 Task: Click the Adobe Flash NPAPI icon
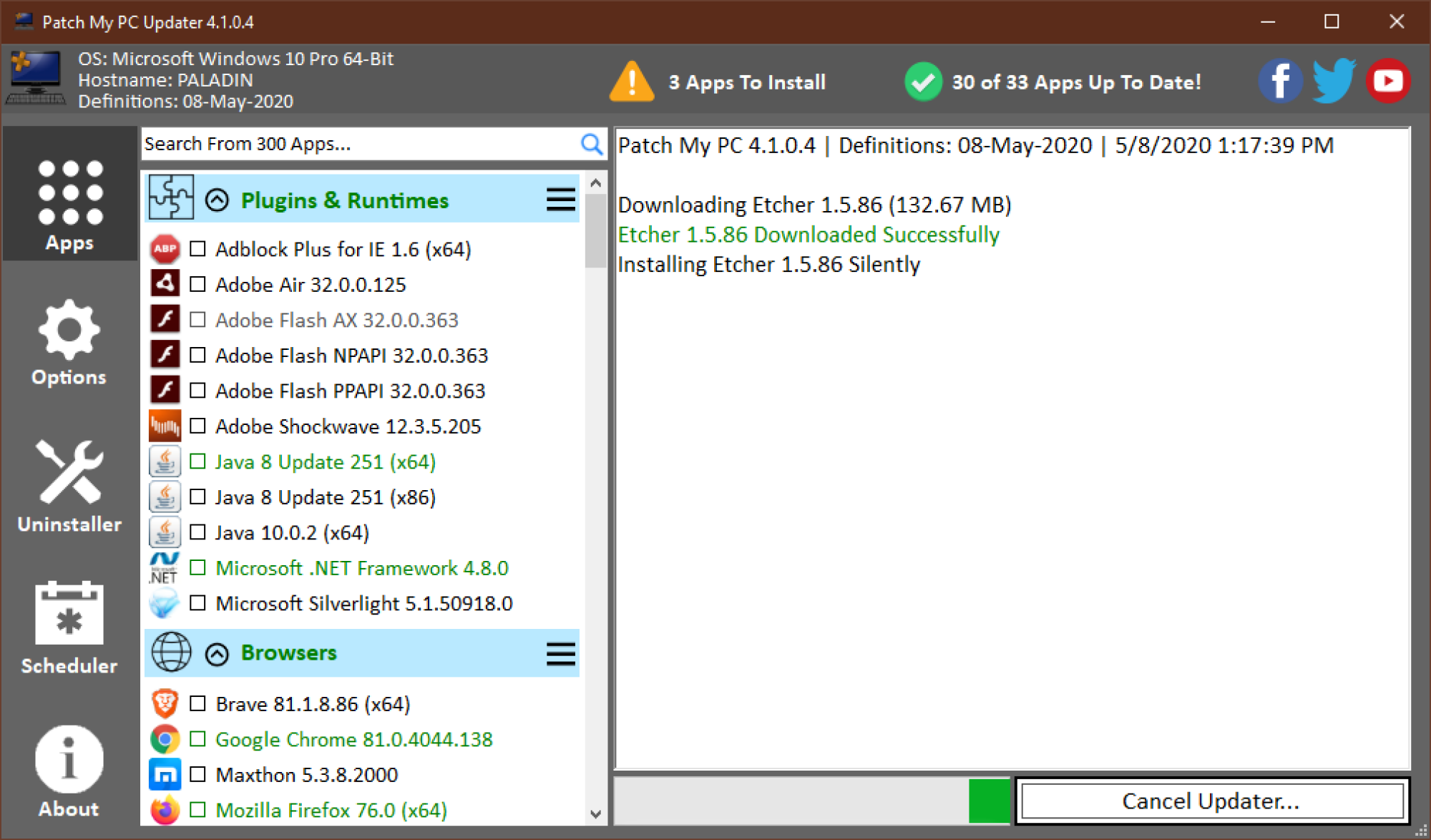pyautogui.click(x=165, y=355)
